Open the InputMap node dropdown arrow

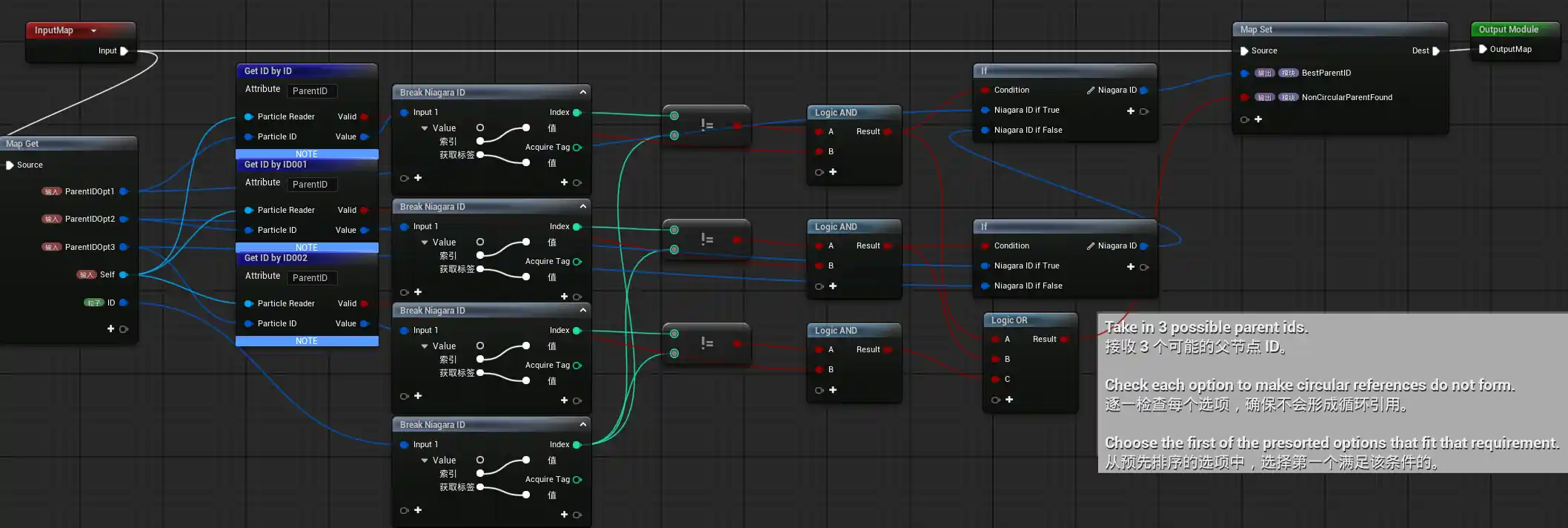[93, 30]
